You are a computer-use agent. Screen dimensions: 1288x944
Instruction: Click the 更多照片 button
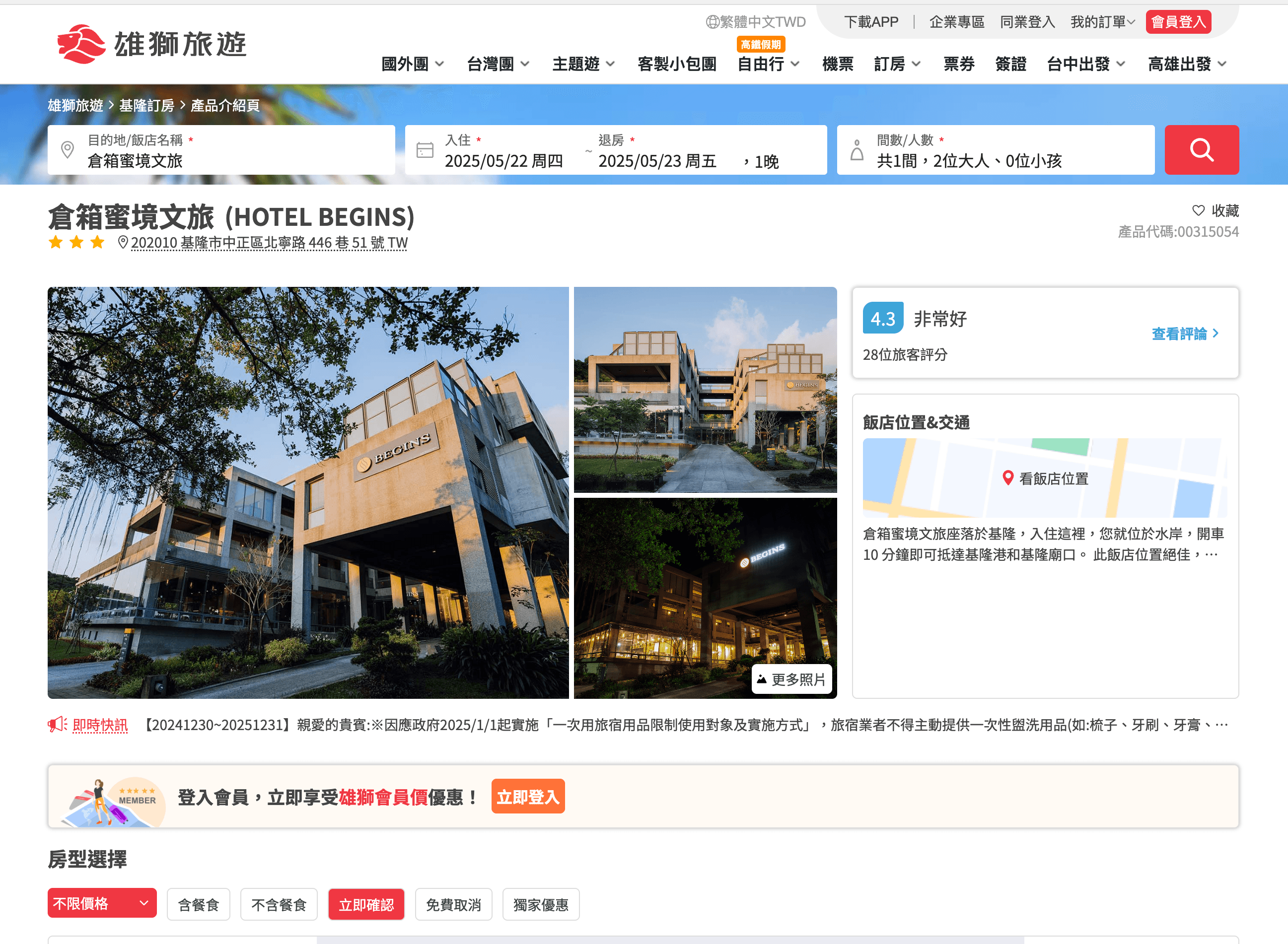(791, 679)
